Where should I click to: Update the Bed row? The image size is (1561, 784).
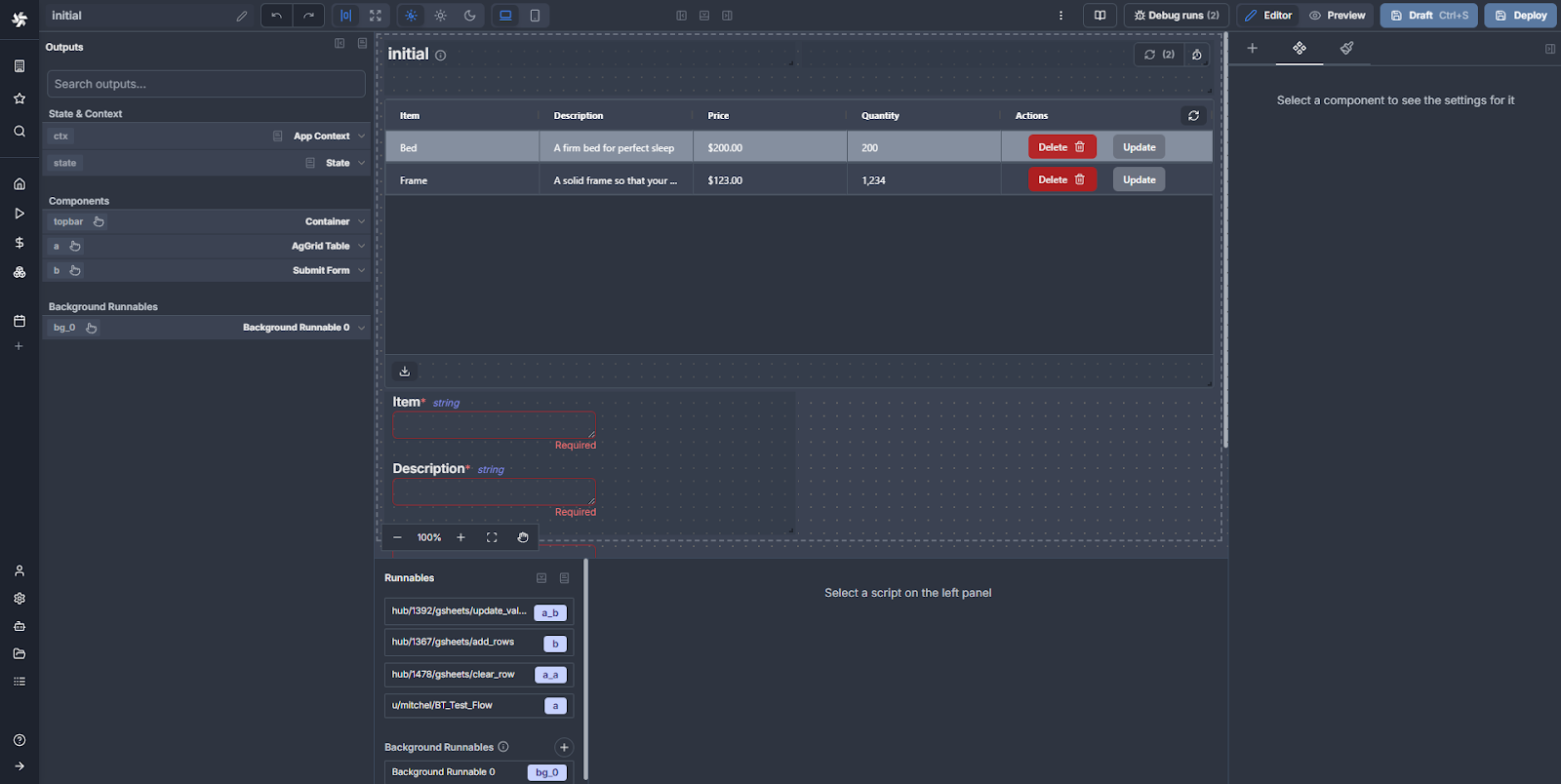(1140, 147)
